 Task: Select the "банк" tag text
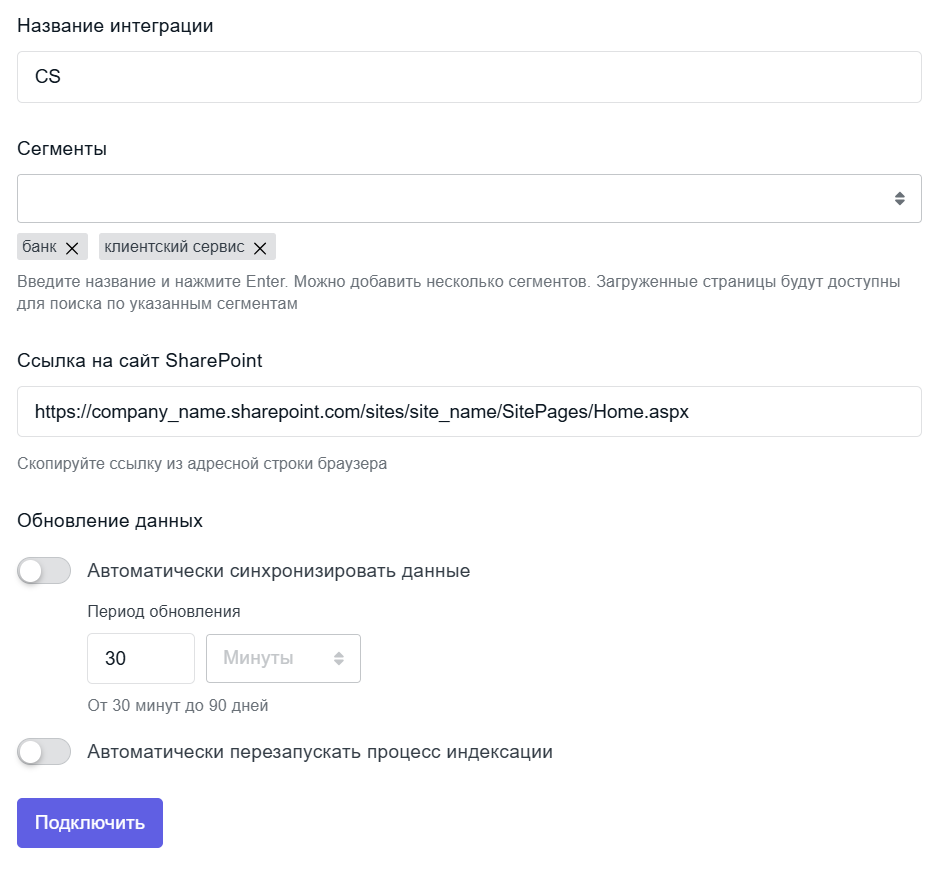pos(40,247)
